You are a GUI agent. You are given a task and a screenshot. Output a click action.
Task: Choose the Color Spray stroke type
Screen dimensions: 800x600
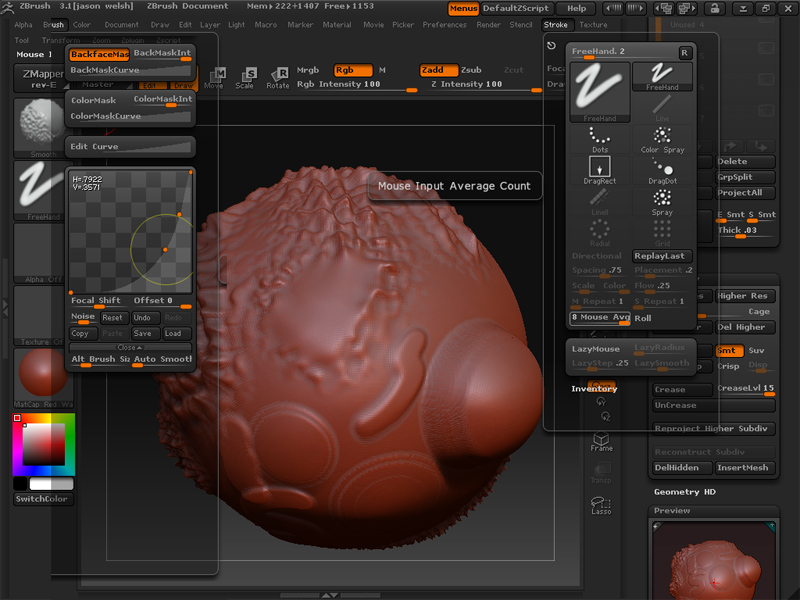(662, 140)
